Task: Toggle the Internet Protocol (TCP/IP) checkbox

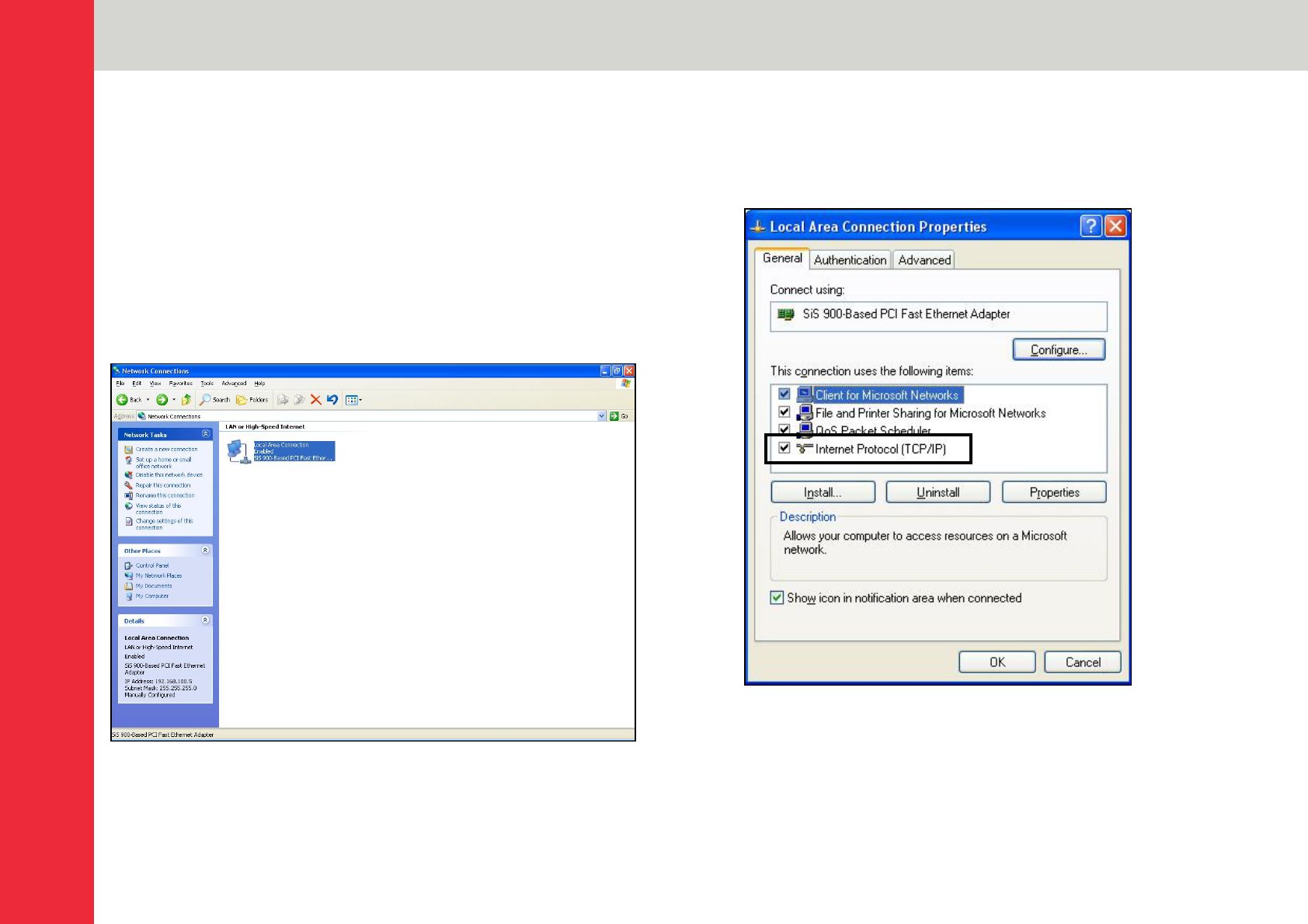Action: [x=784, y=448]
